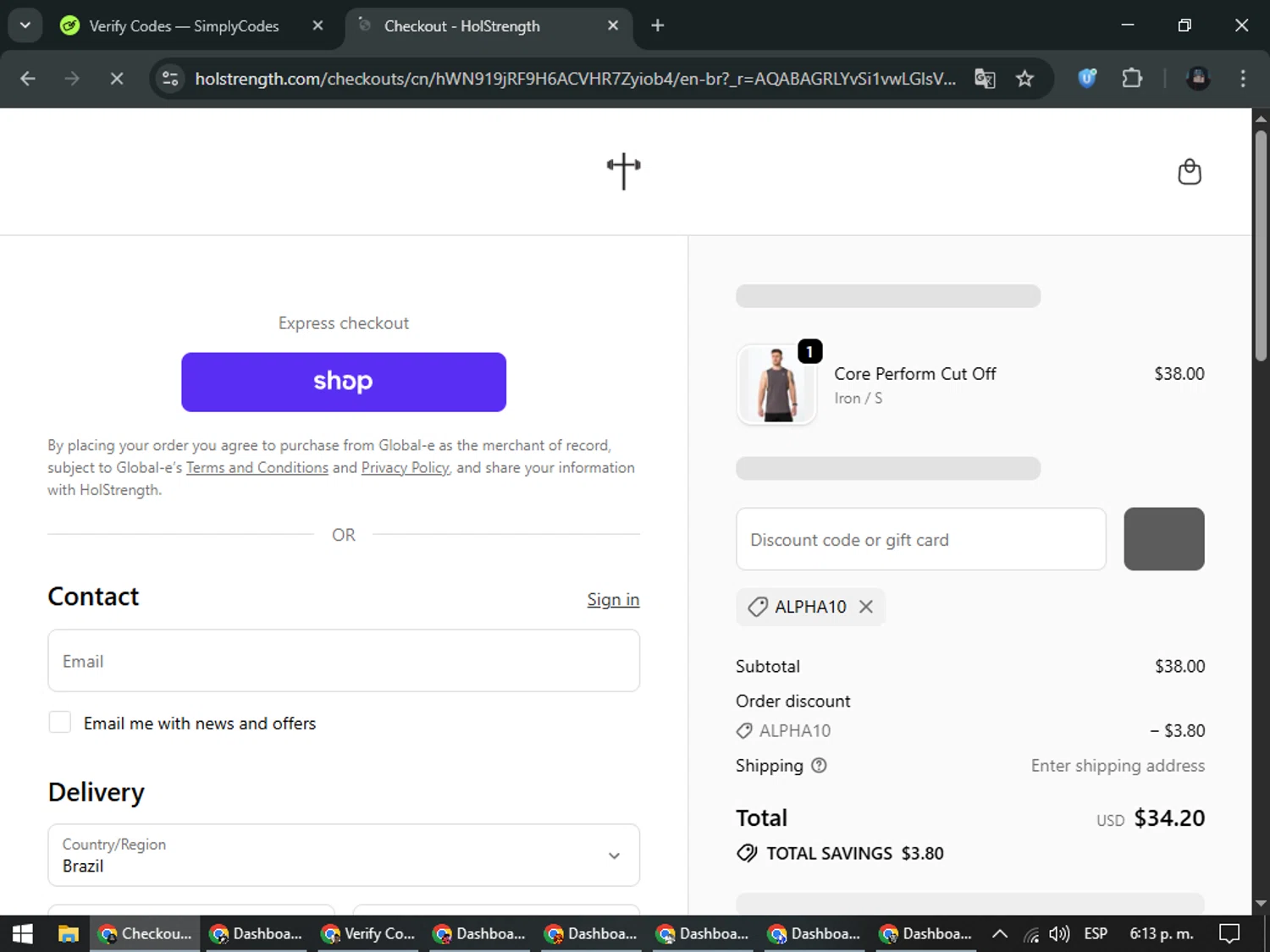
Task: Open the Extensions puzzle icon
Action: 1132,79
